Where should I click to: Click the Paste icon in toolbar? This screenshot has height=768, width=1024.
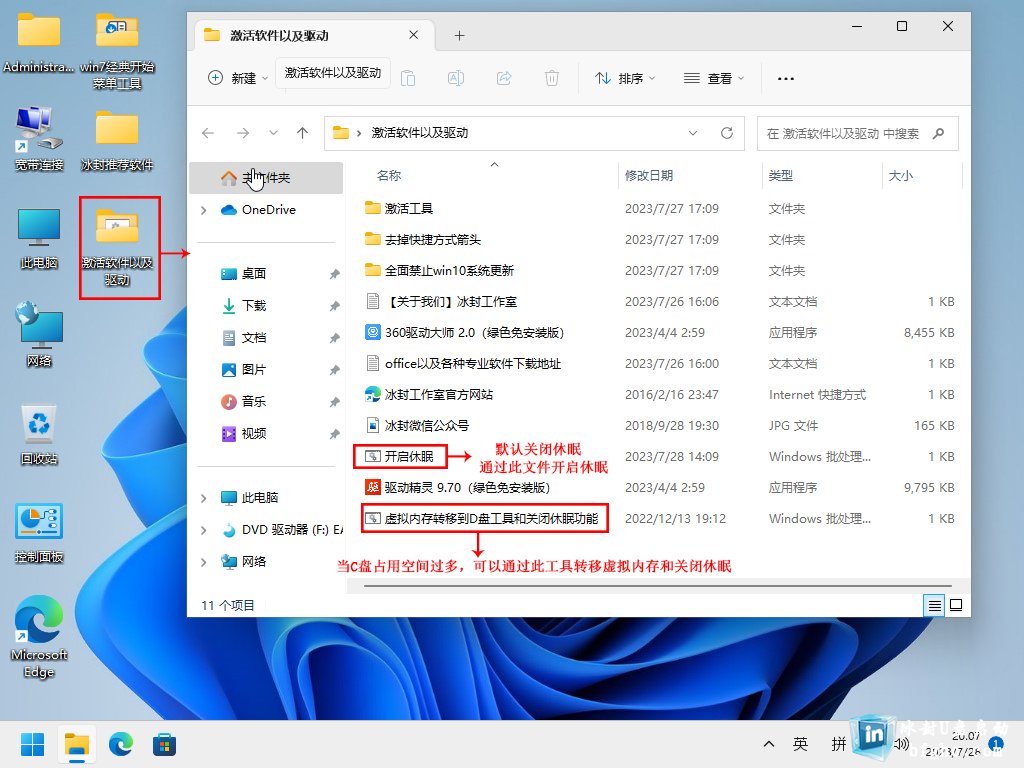pyautogui.click(x=408, y=78)
